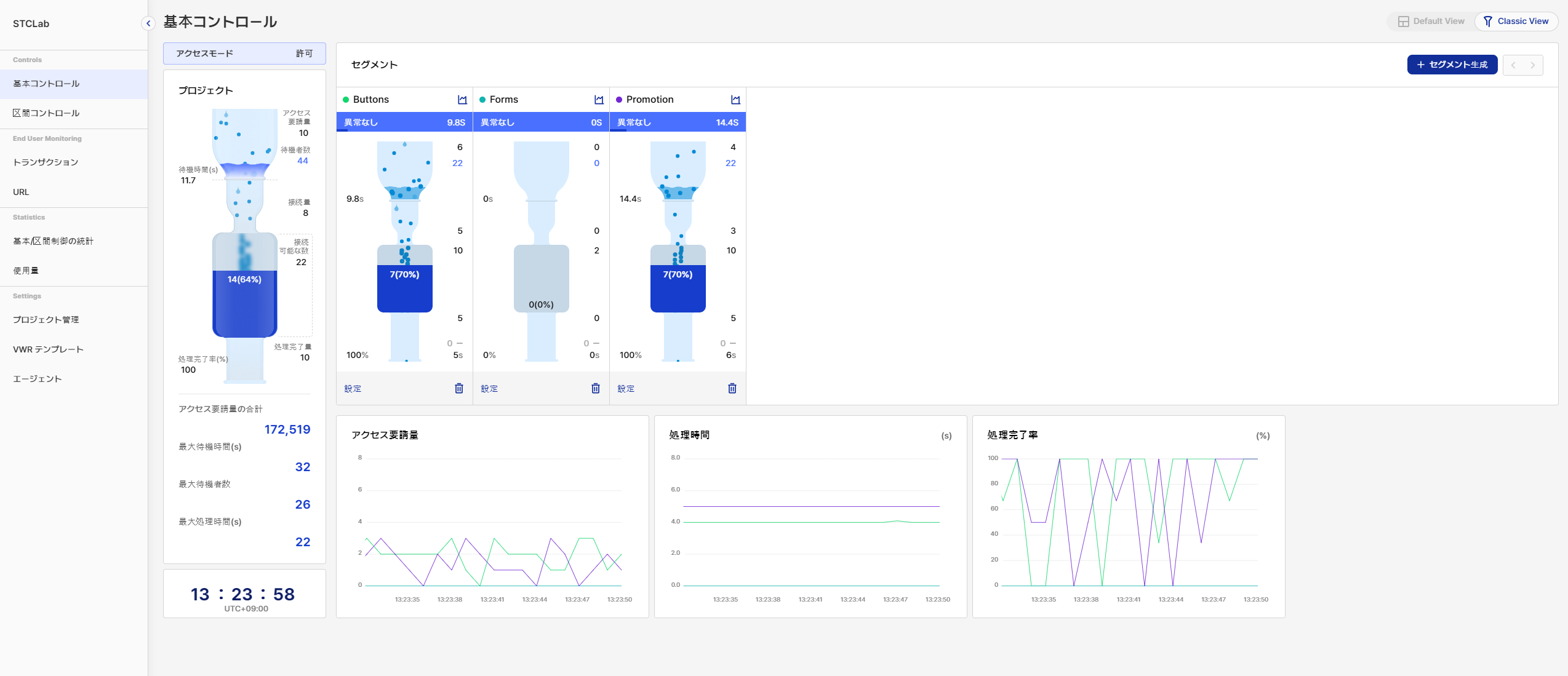
Task: Click the 処理時間 chart title
Action: coord(689,435)
